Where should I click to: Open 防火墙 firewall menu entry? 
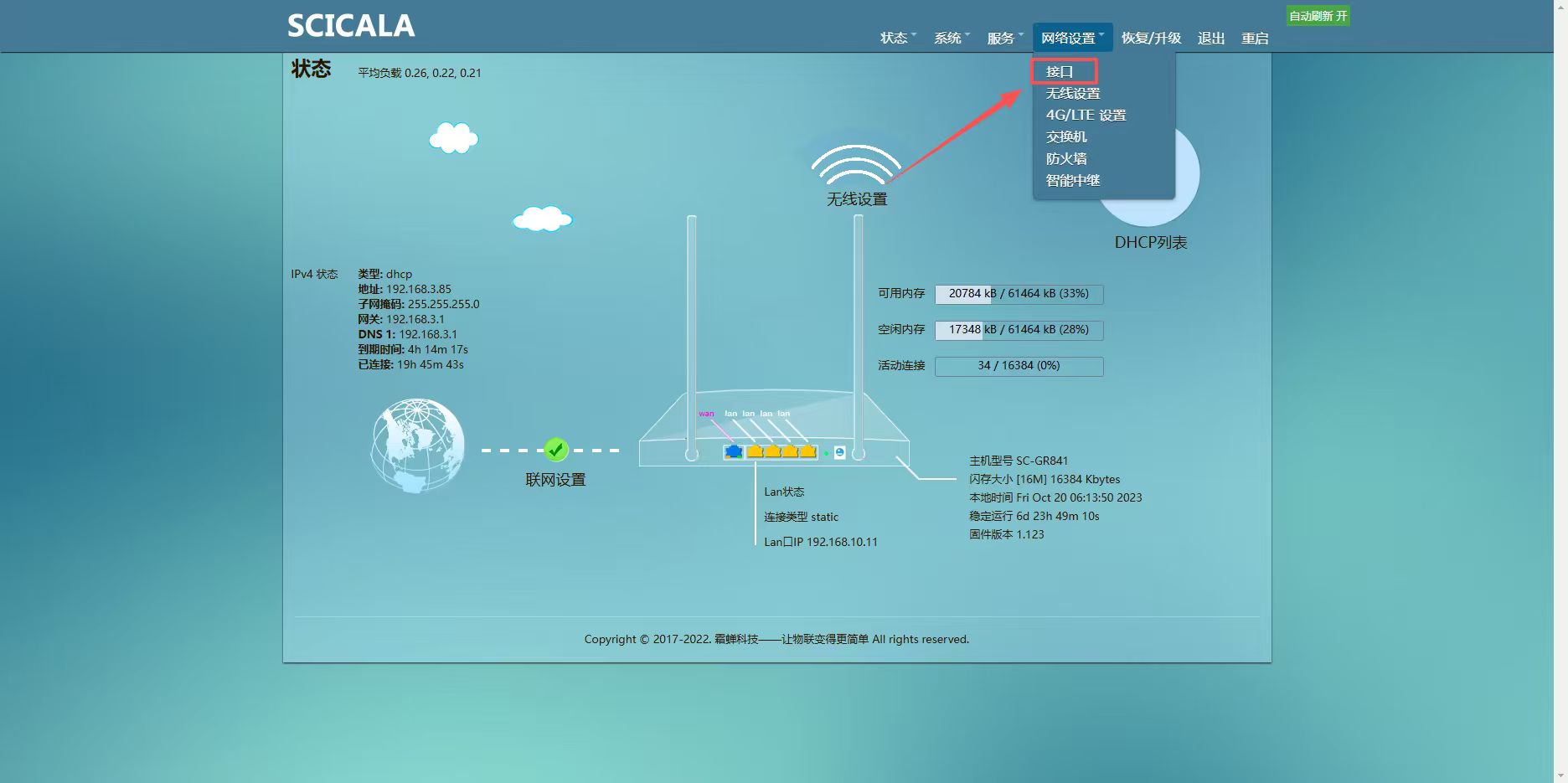1066,159
